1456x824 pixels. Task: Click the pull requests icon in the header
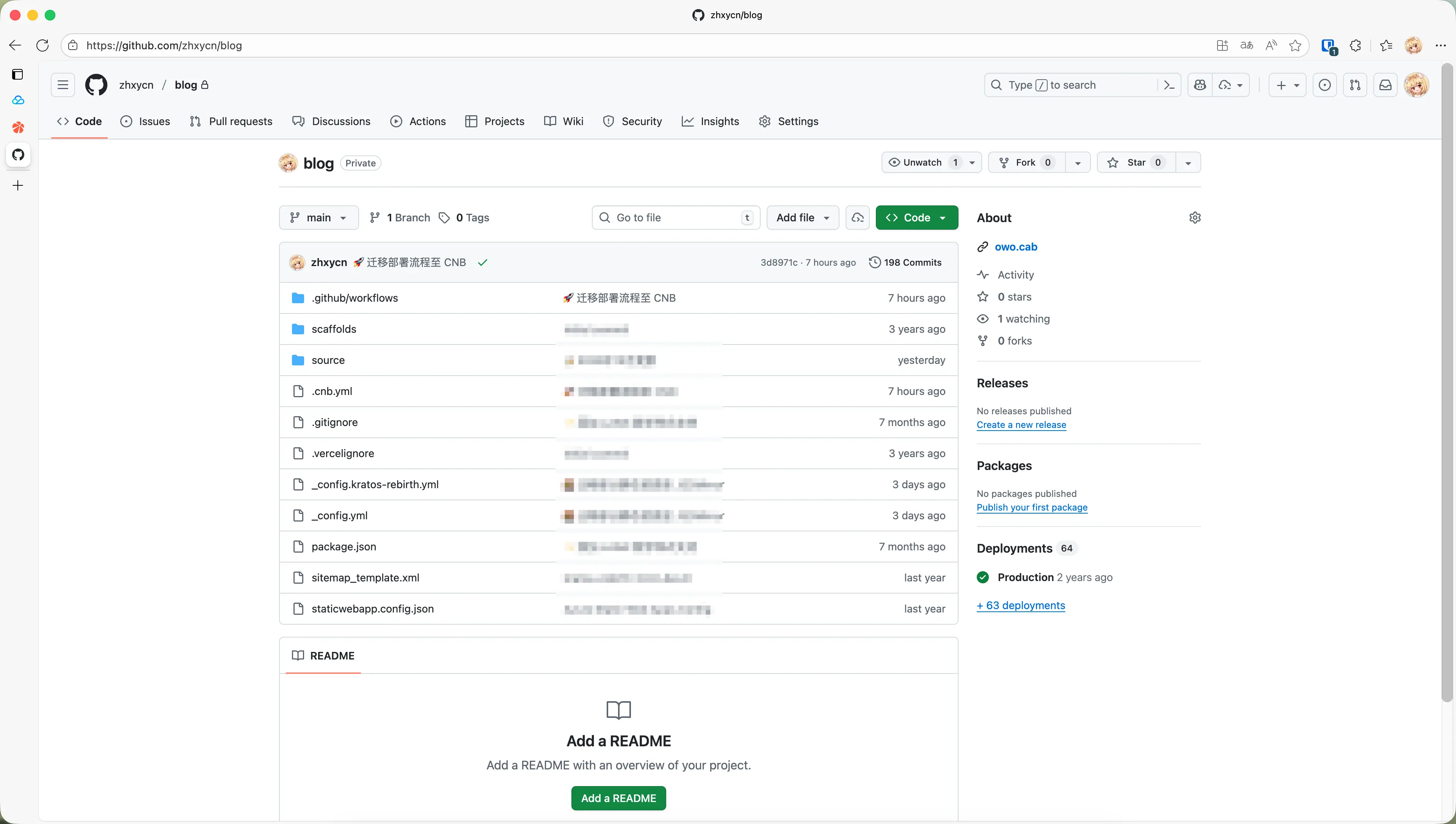(x=1355, y=85)
